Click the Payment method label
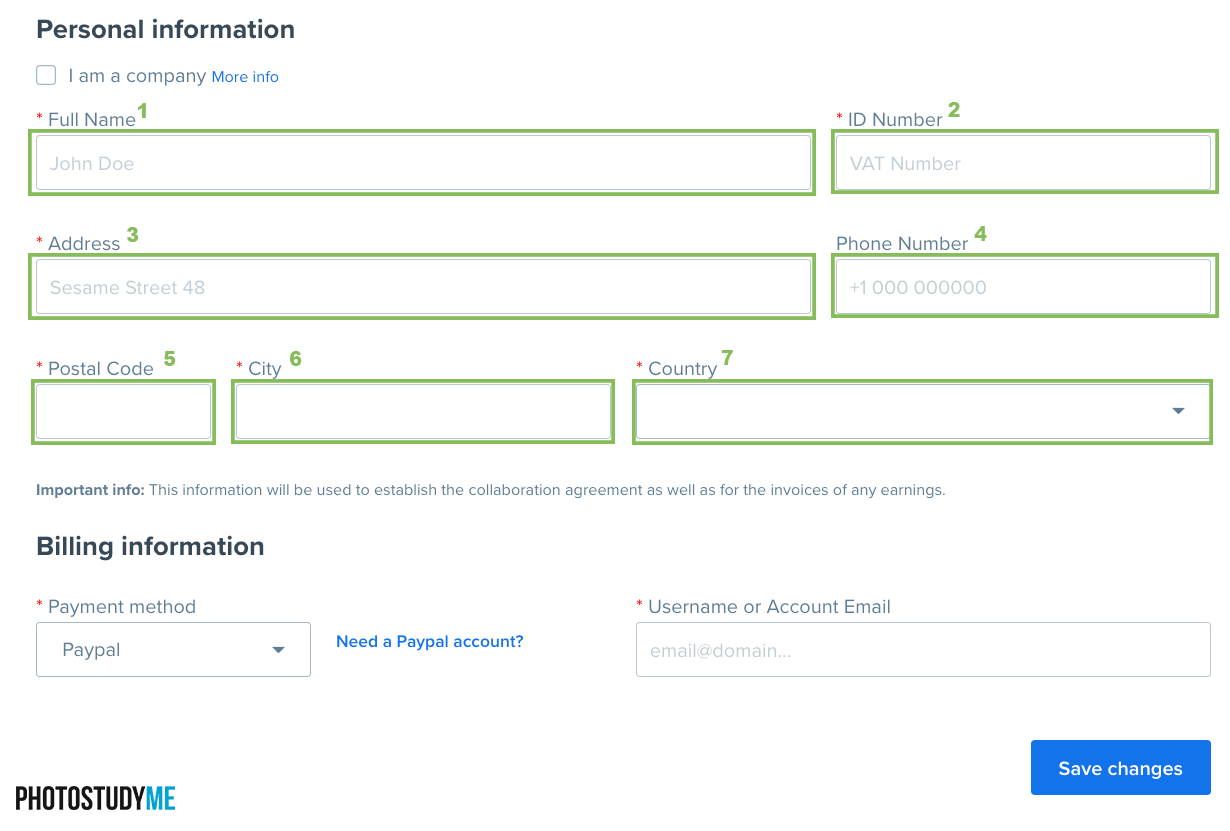 click(x=122, y=607)
